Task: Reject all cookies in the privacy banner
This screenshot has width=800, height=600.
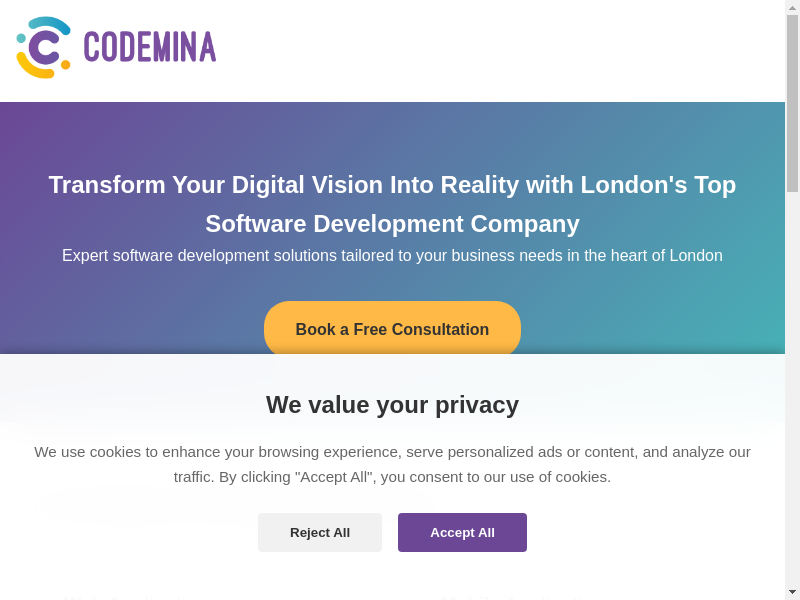Action: click(320, 532)
